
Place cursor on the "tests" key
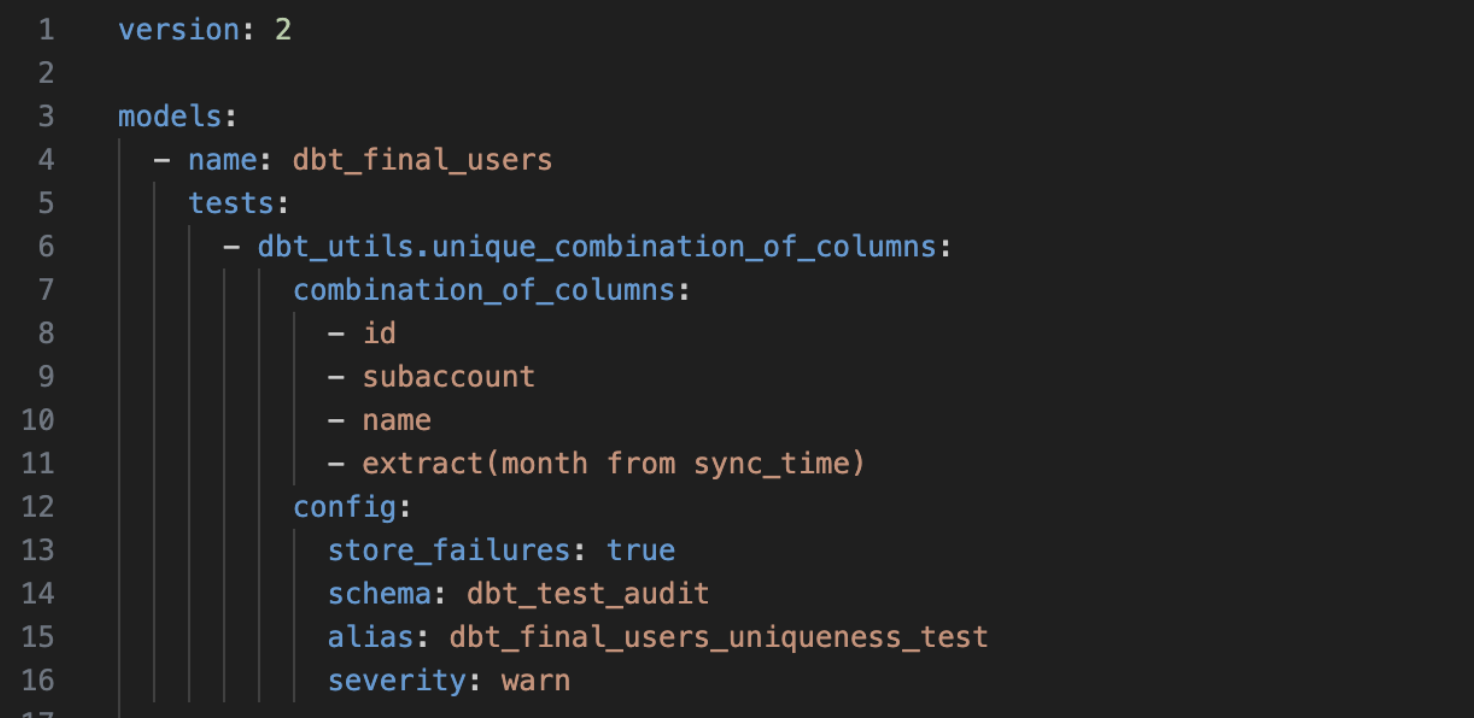coord(231,203)
